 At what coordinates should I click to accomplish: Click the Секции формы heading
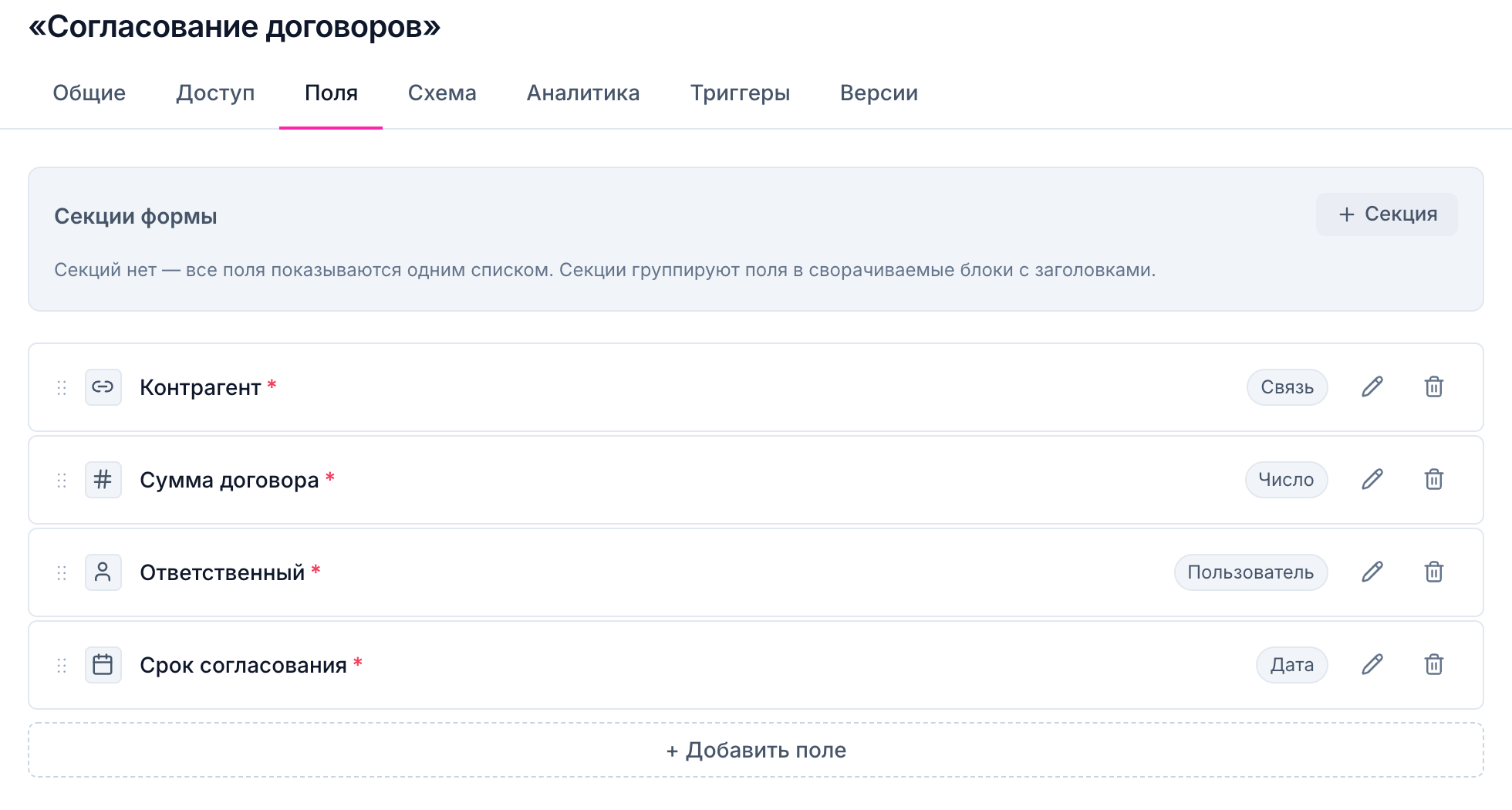(136, 216)
